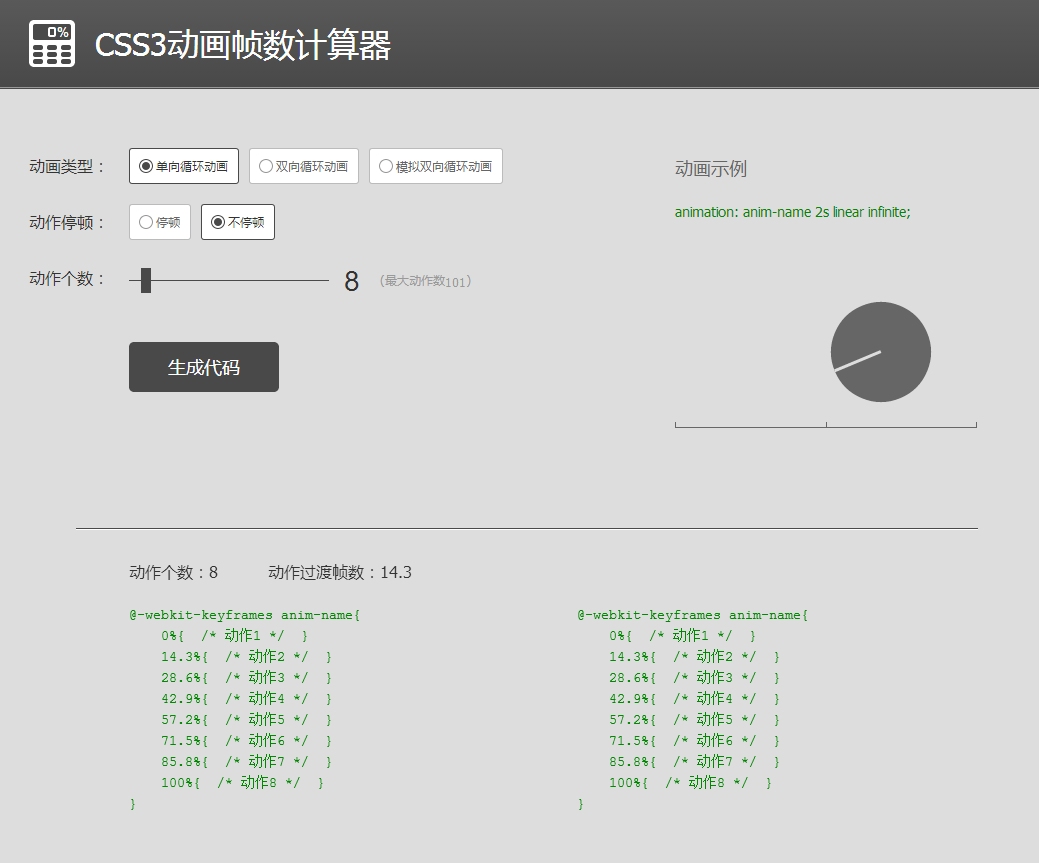
Task: Click the 动作过渡帧数：14.3 label
Action: [x=340, y=572]
